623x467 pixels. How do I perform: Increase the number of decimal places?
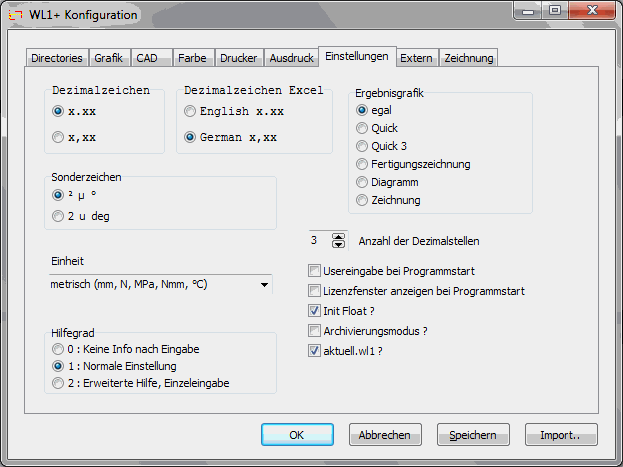click(338, 236)
